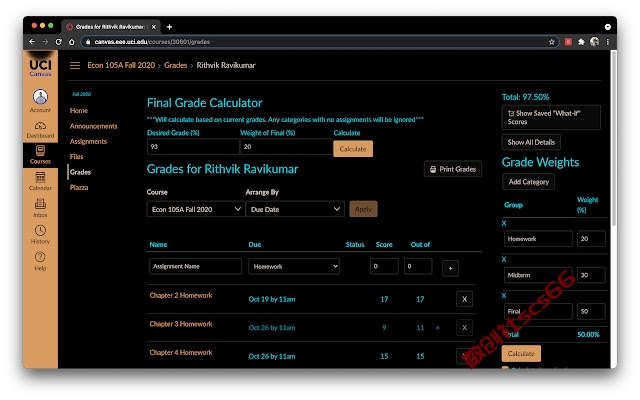Click the Desired Grade input field

(193, 147)
